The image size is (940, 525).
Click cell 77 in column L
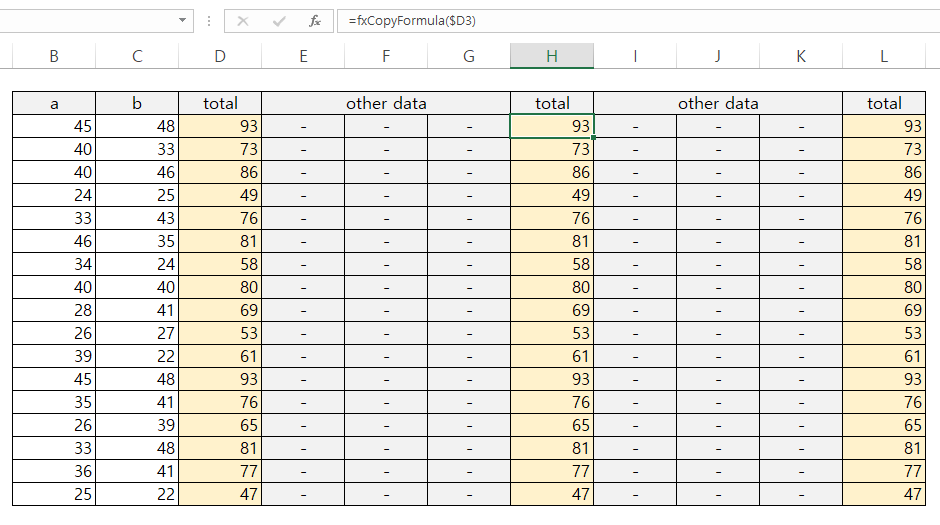point(884,472)
